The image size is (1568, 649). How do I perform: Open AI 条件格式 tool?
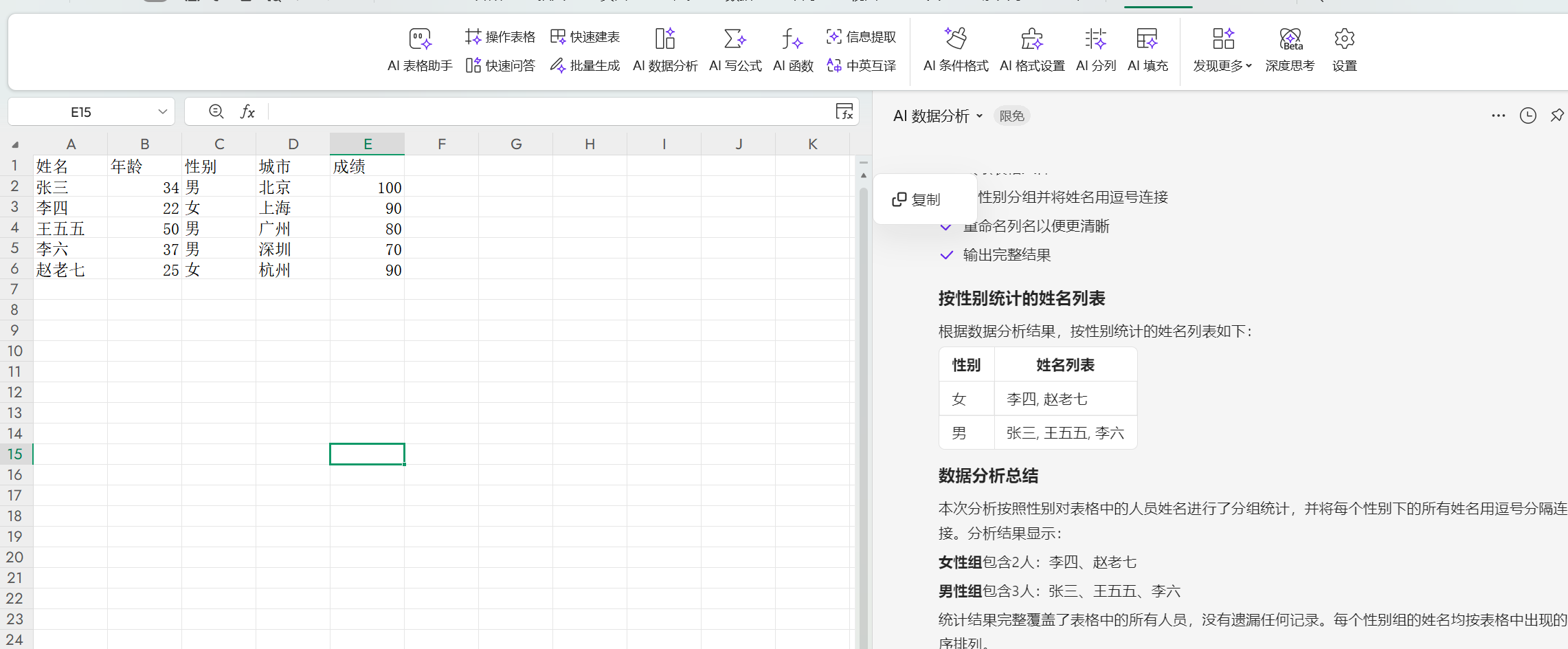tap(956, 50)
